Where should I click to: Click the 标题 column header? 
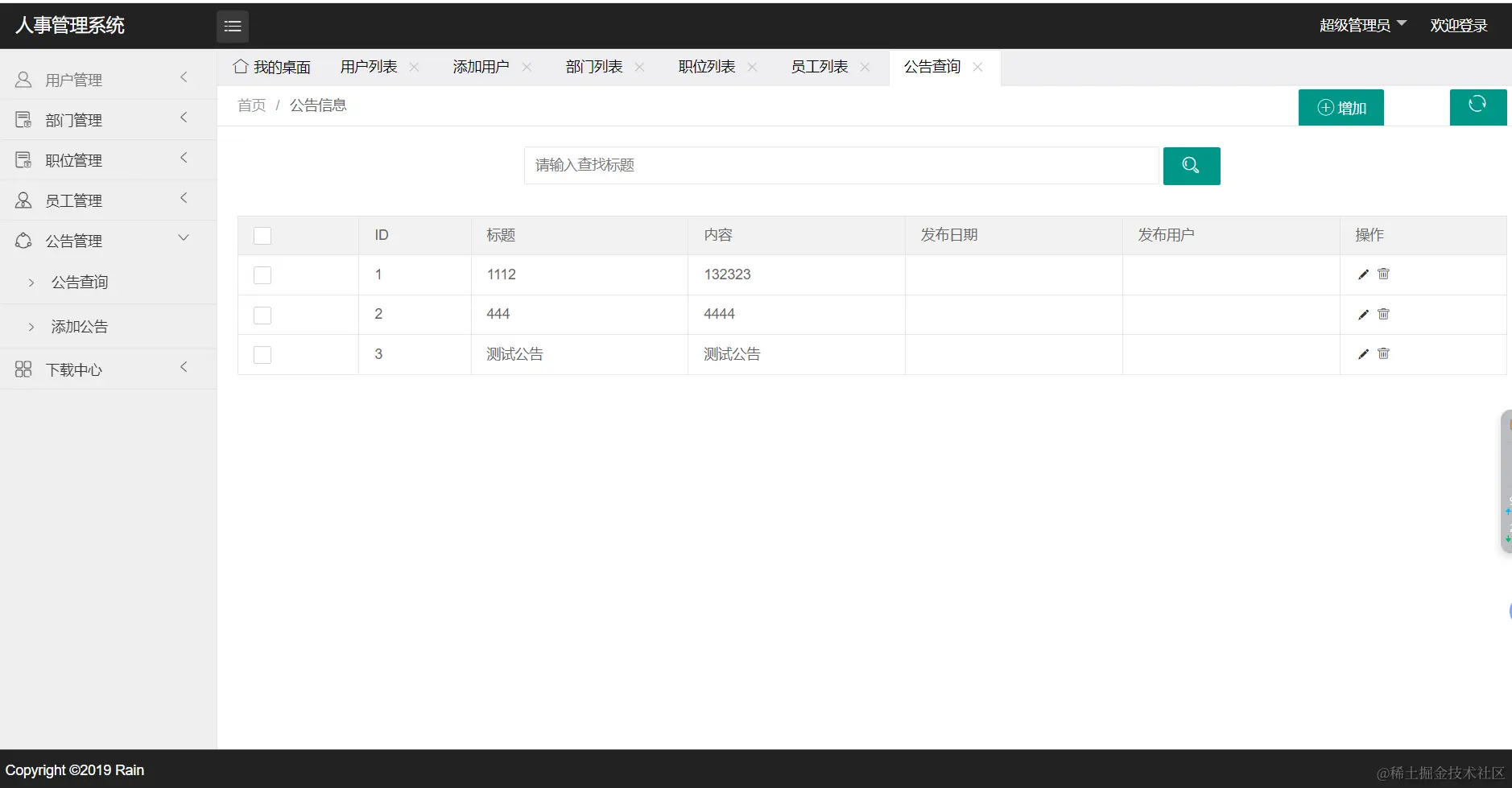click(x=501, y=235)
